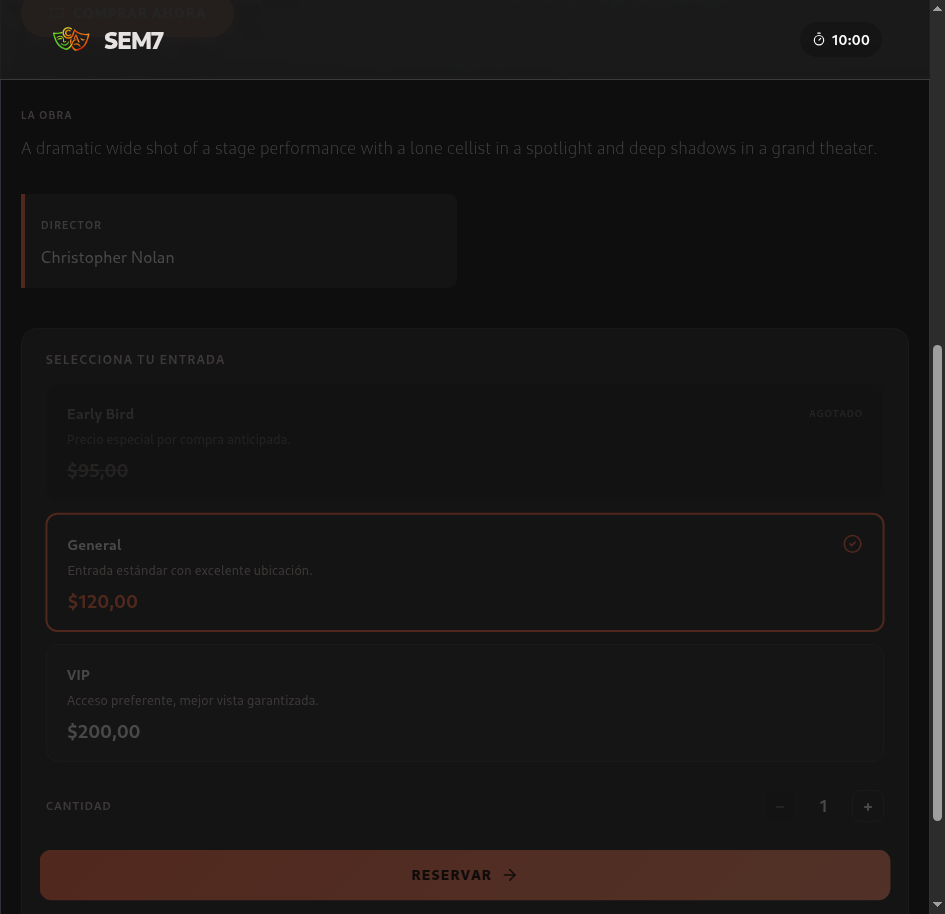The image size is (945, 914).
Task: Click the Reservar button label
Action: (451, 875)
